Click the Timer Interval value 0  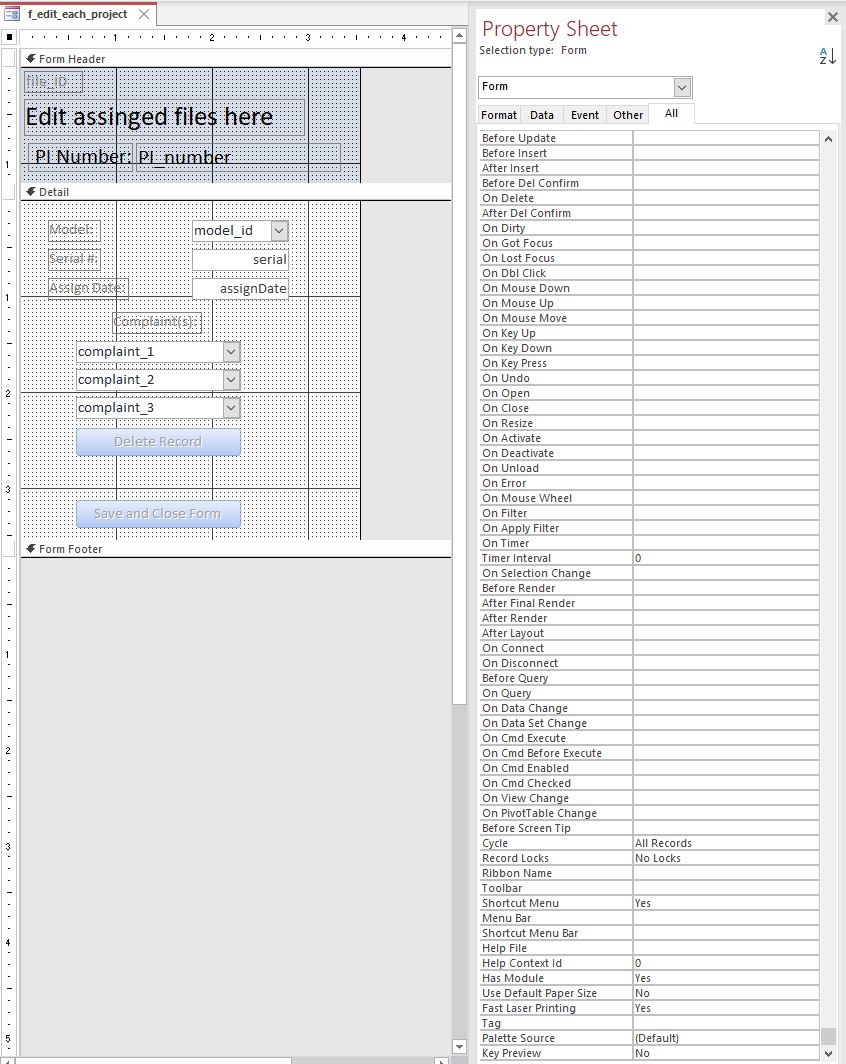(x=725, y=558)
